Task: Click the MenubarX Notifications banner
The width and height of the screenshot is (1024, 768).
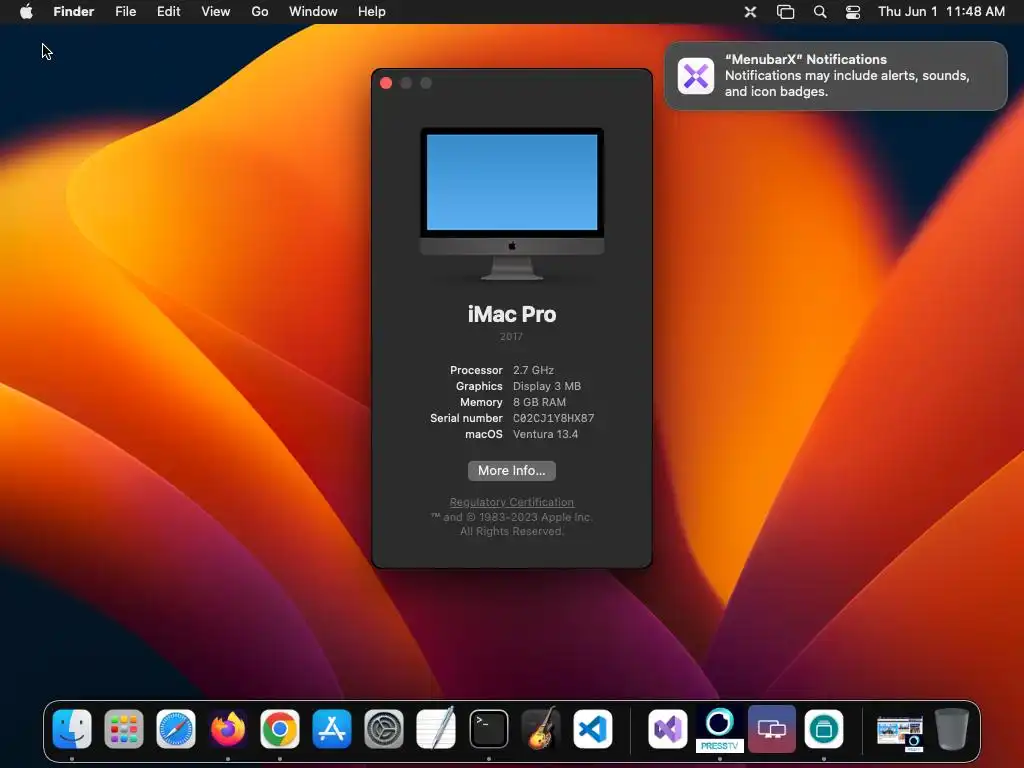Action: pos(836,76)
